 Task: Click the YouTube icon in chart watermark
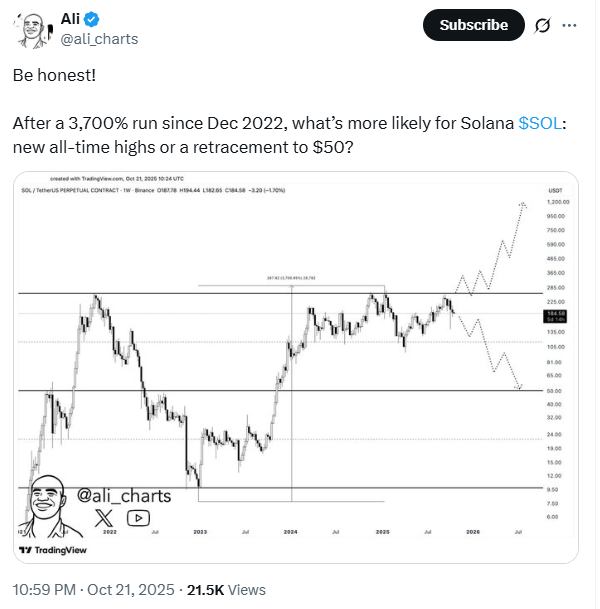(138, 517)
